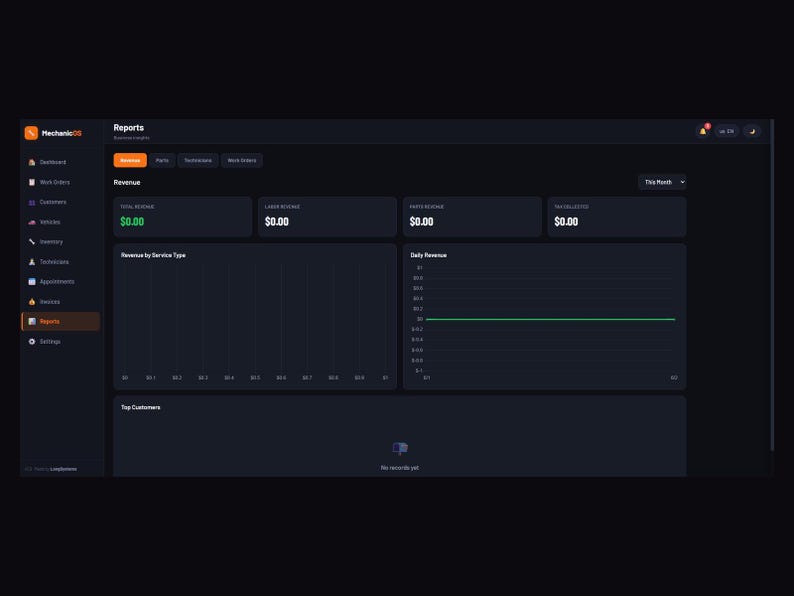The width and height of the screenshot is (794, 596).
Task: Click the Revenue section heading
Action: point(127,182)
